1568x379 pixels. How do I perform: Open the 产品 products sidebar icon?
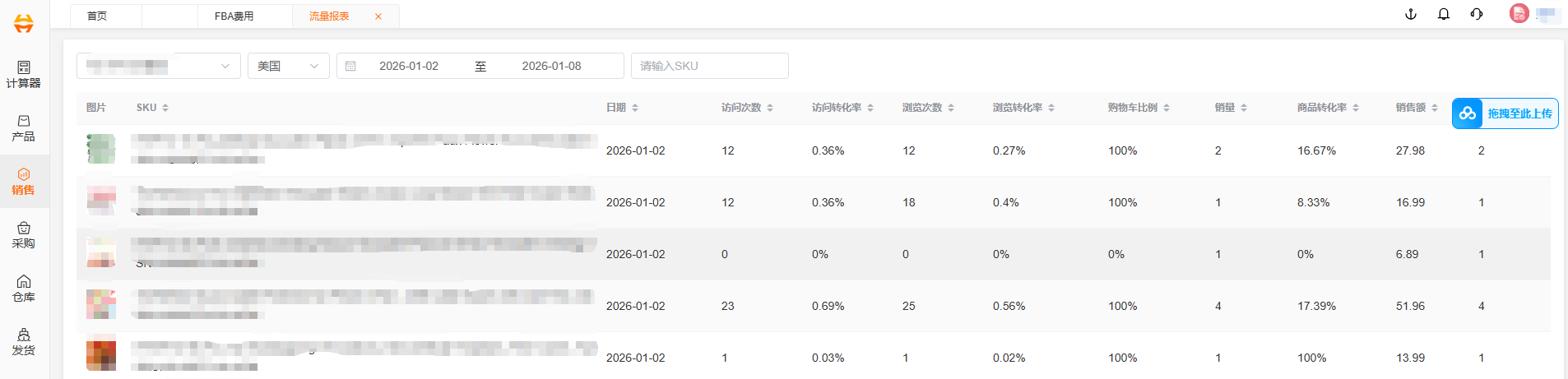24,127
